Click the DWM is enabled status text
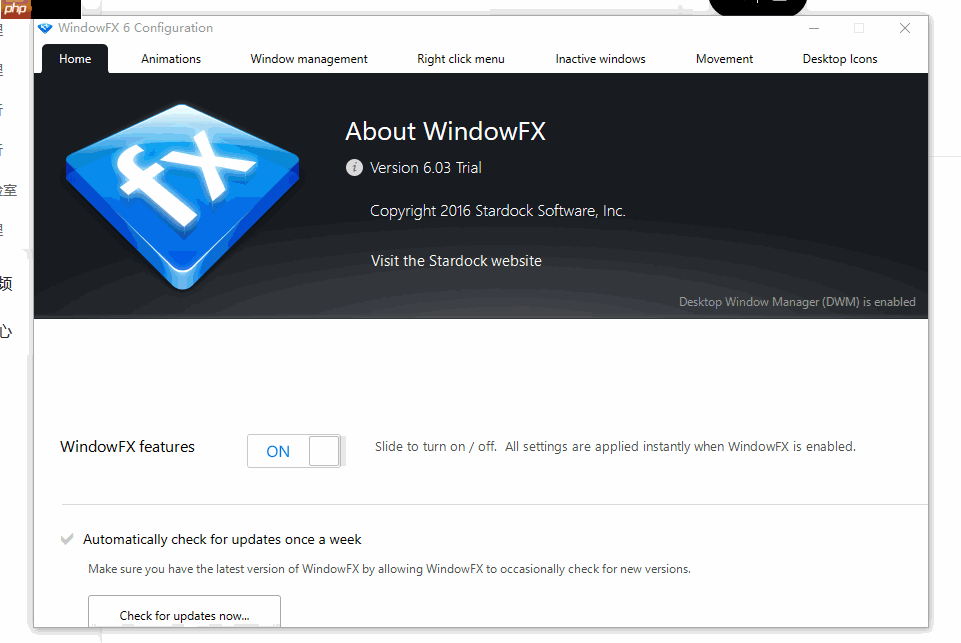 pos(797,302)
